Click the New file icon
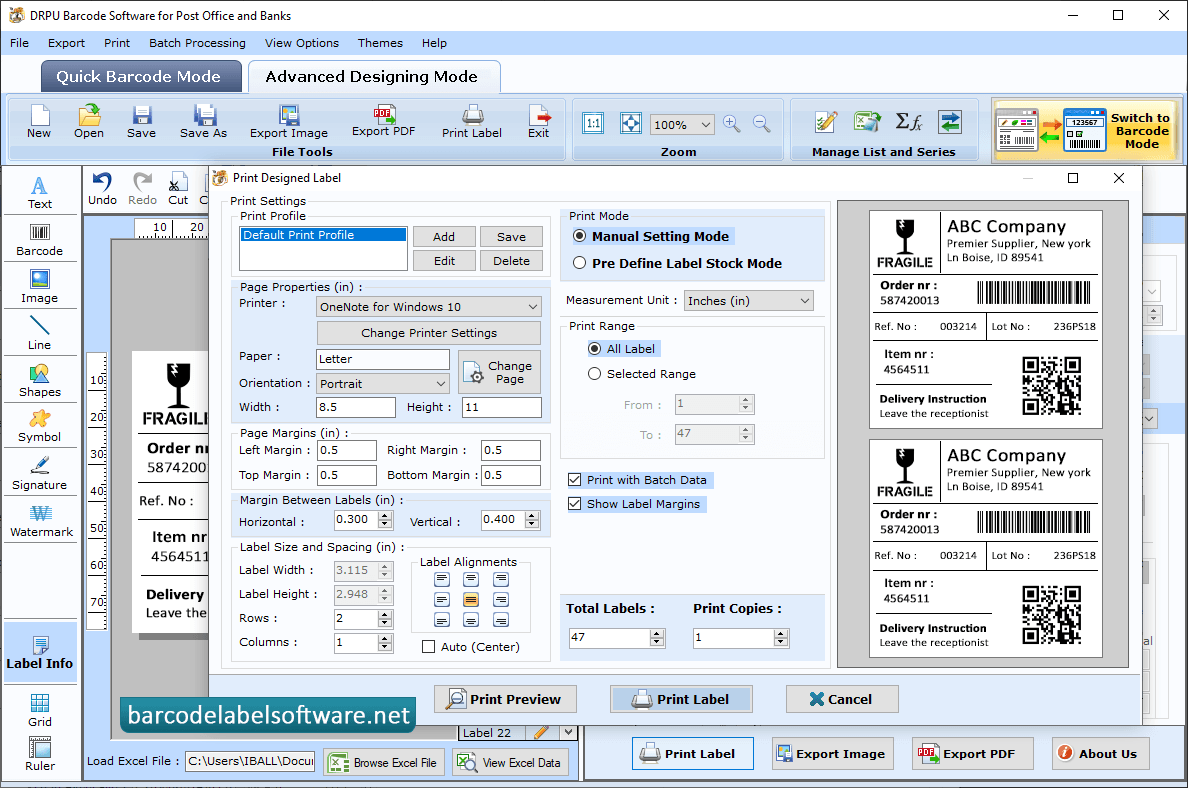The image size is (1188, 788). coord(39,122)
